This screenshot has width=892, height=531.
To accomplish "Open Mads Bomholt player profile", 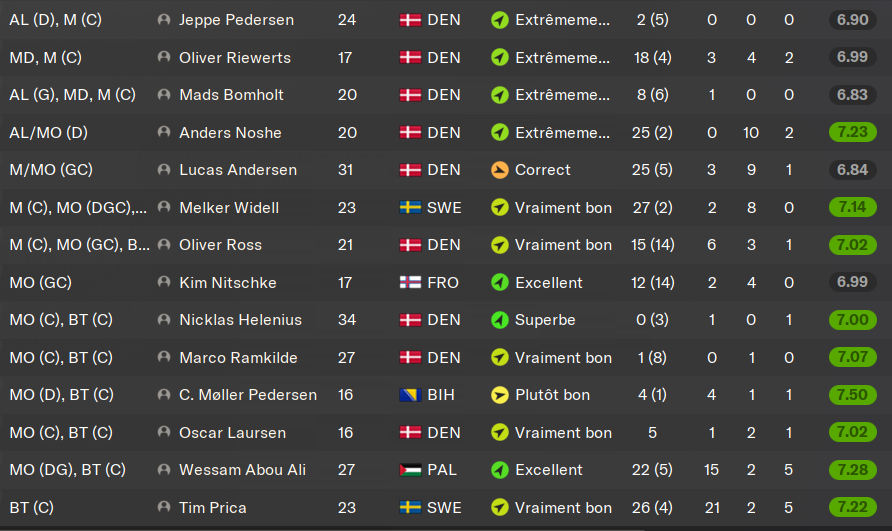I will [231, 95].
